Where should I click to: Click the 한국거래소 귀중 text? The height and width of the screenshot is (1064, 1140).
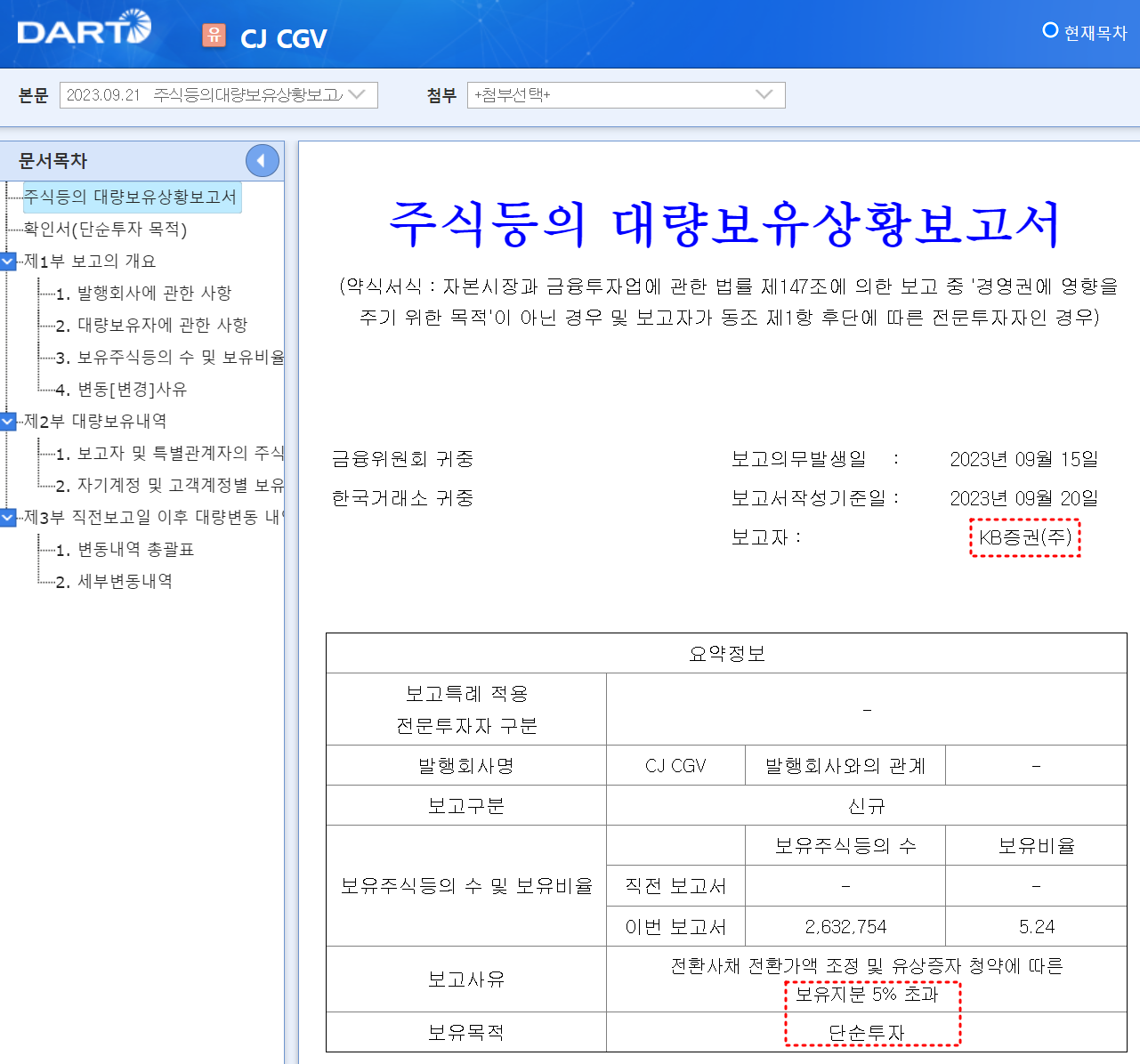pos(402,498)
